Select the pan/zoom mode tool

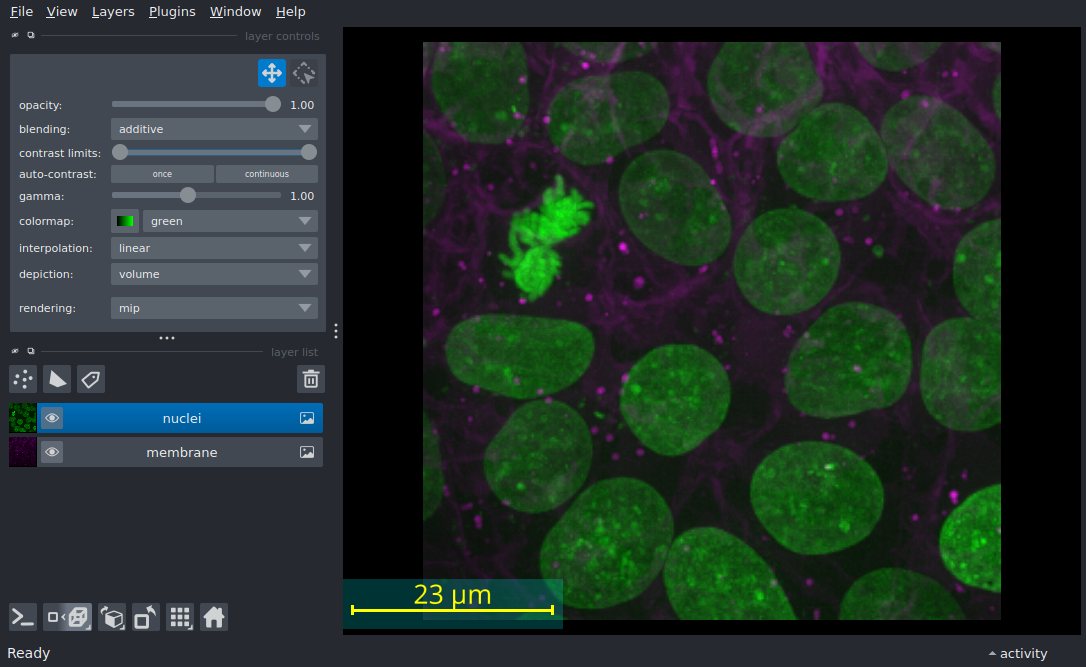[272, 73]
